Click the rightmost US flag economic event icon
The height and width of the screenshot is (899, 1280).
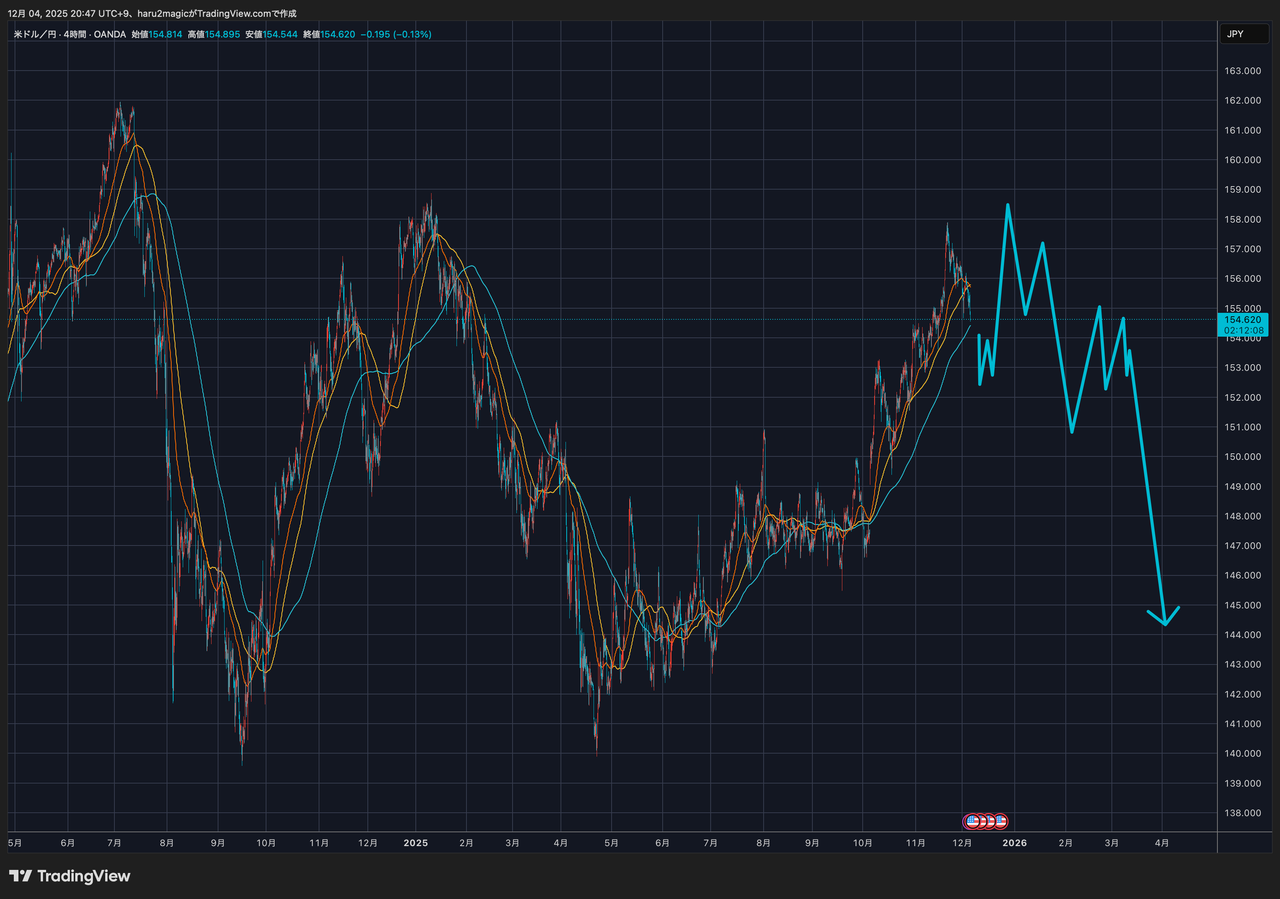[x=1000, y=821]
